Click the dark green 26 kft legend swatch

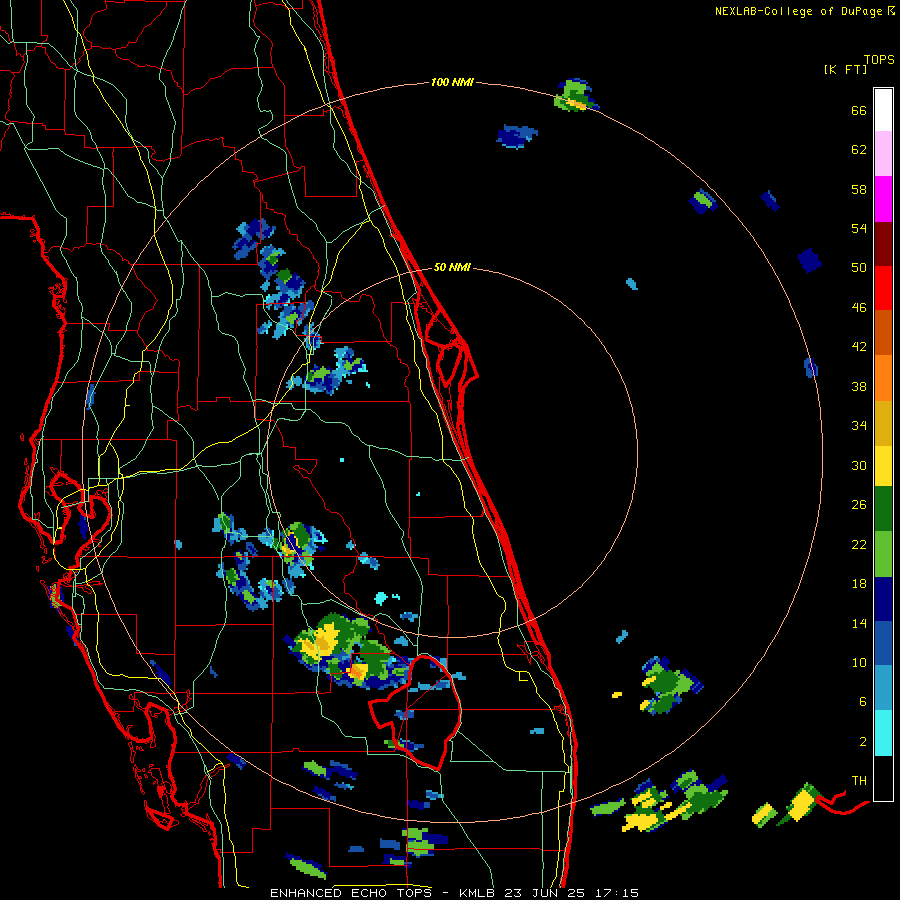click(x=883, y=509)
